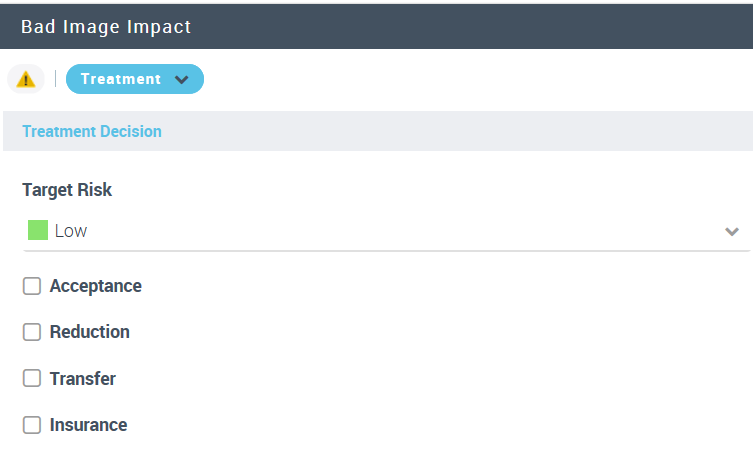
Task: Expand Target Risk using the gray arrow
Action: coord(732,231)
